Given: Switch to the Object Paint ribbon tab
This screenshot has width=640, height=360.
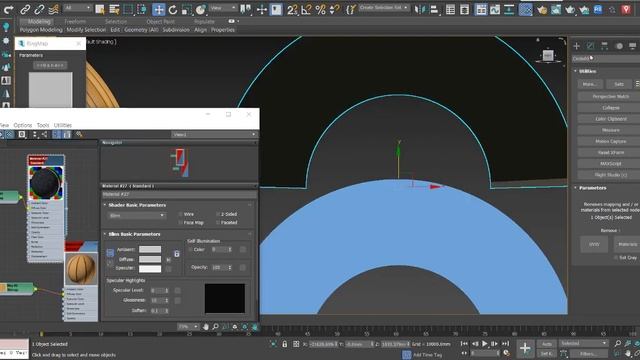Looking at the screenshot, I should pos(160,21).
